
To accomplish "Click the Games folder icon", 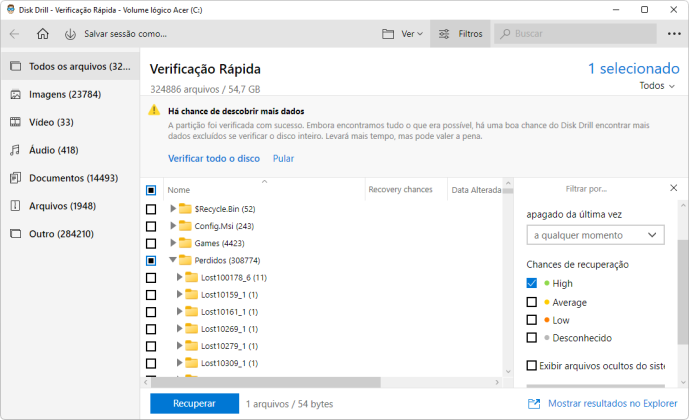I will (x=185, y=243).
